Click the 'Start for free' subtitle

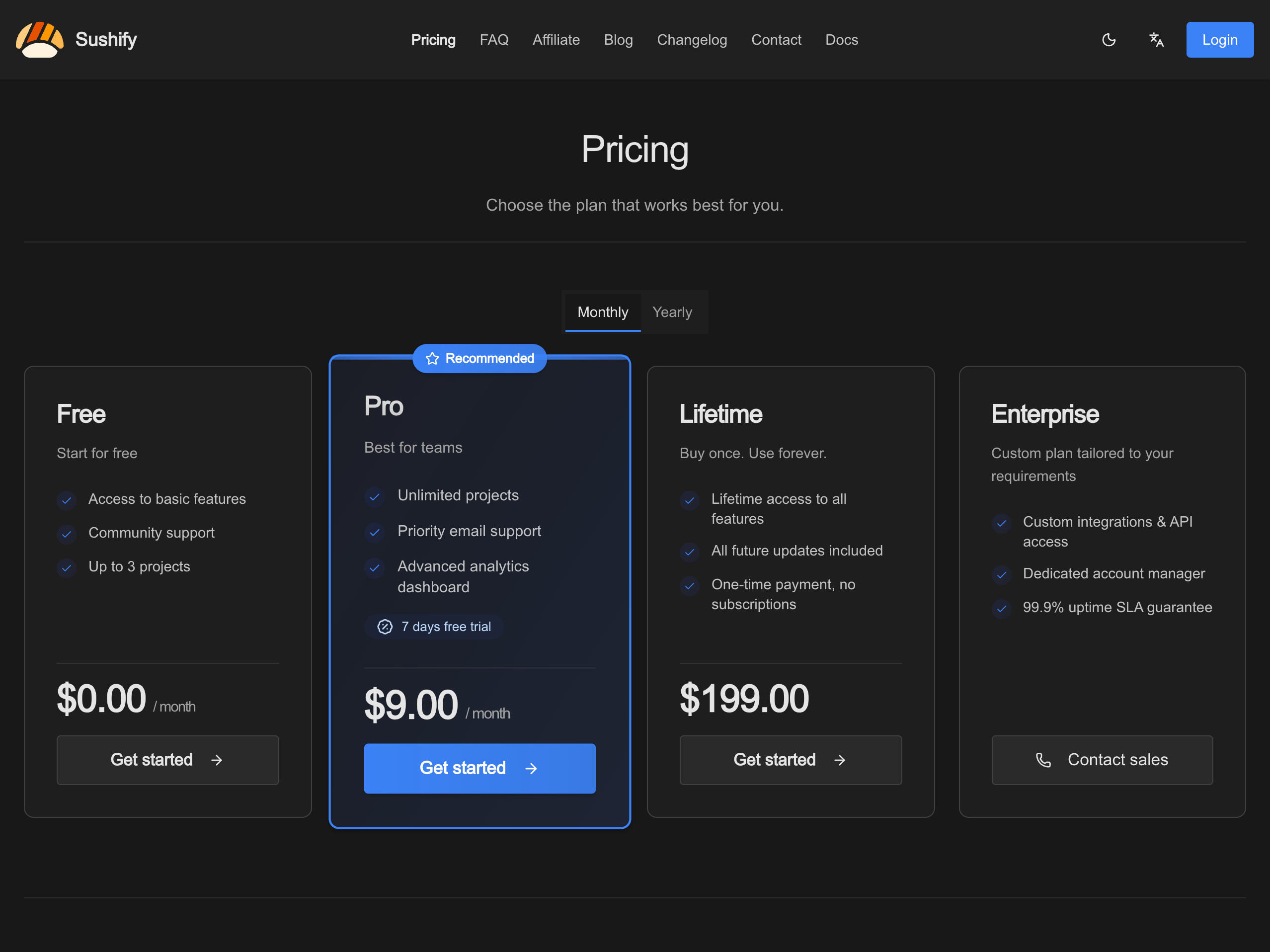[97, 453]
